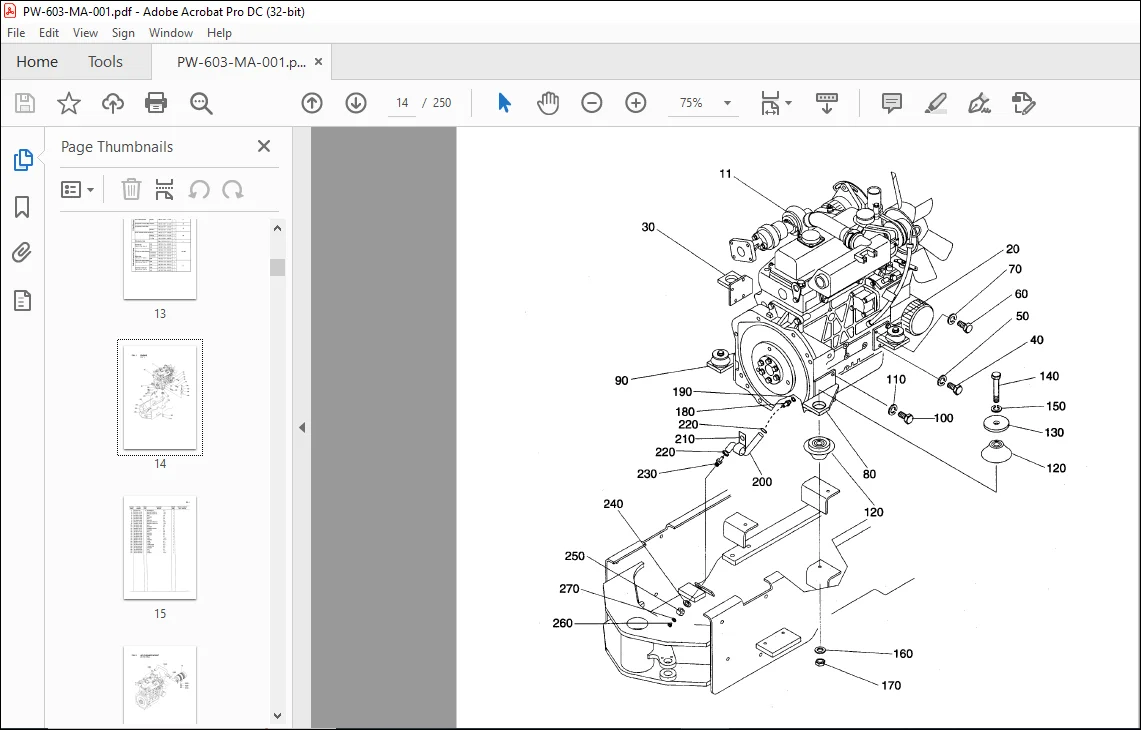Open the Sign menu
Image resolution: width=1141 pixels, height=730 pixels.
tap(123, 33)
